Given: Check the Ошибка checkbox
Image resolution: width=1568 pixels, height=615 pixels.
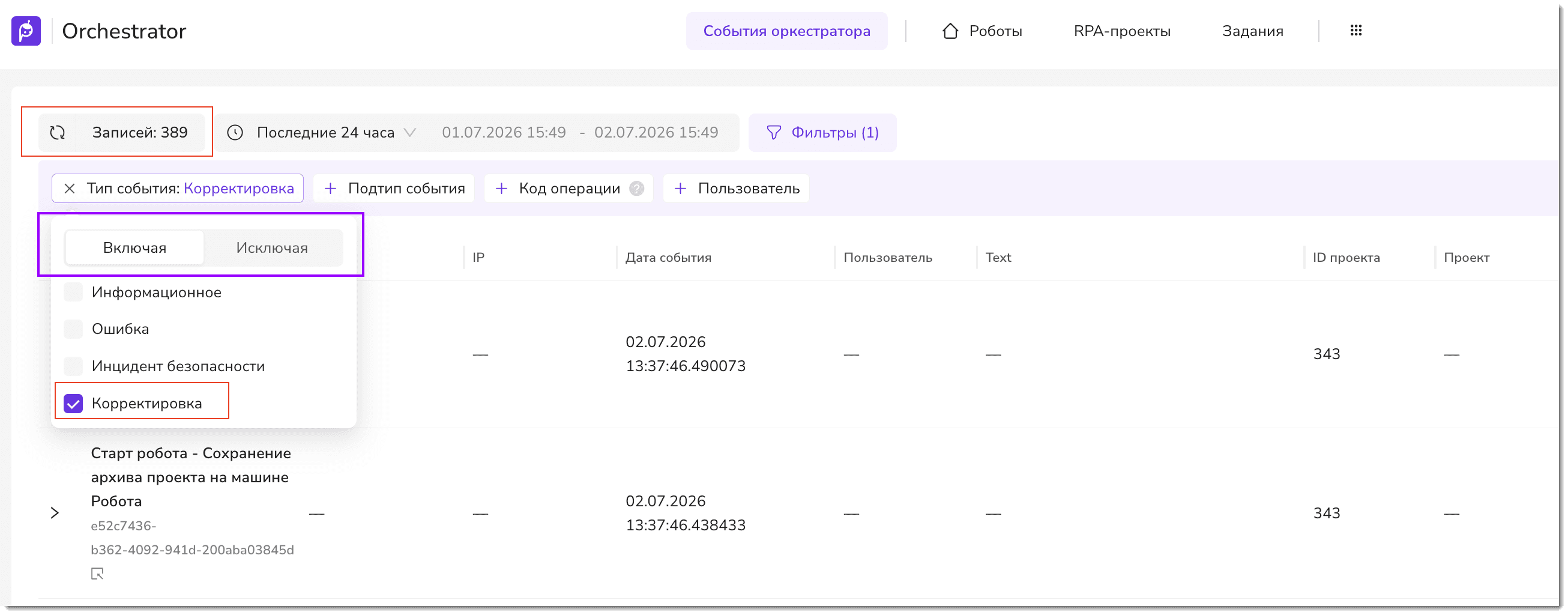Looking at the screenshot, I should point(73,329).
